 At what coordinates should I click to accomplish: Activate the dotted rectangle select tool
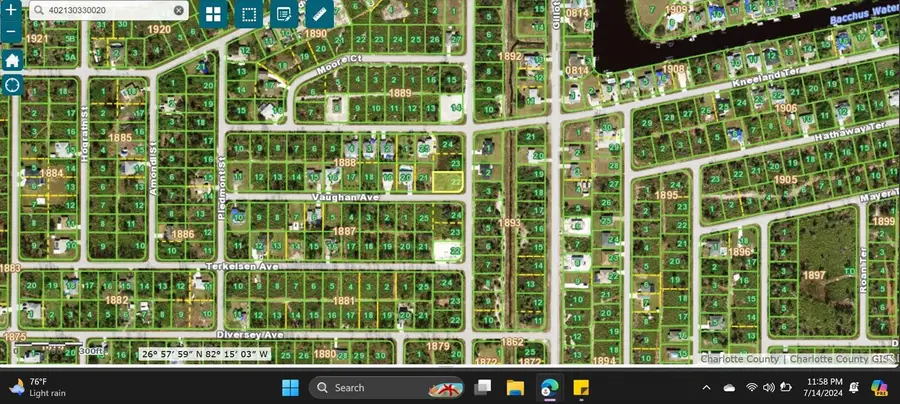click(249, 14)
